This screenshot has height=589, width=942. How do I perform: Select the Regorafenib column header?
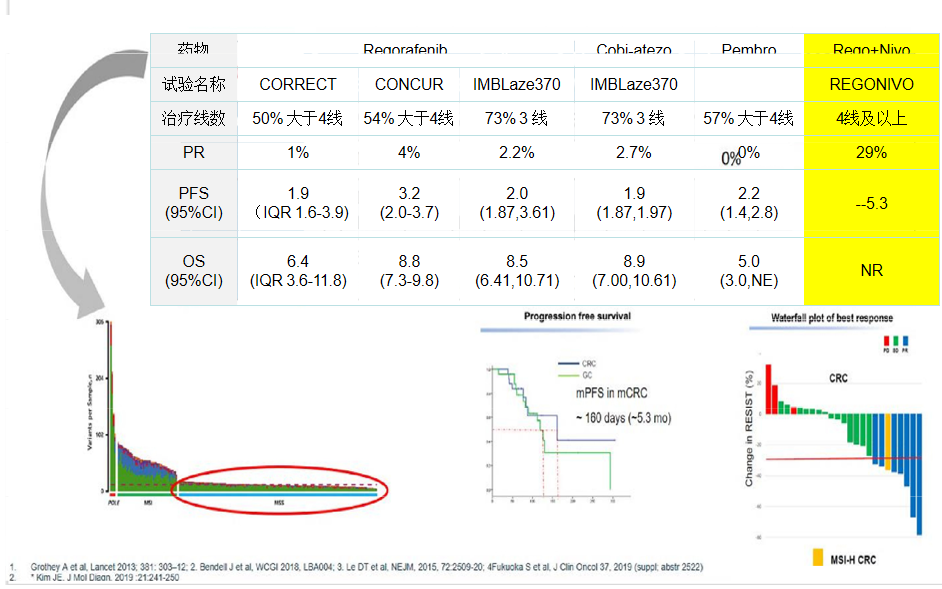point(405,49)
